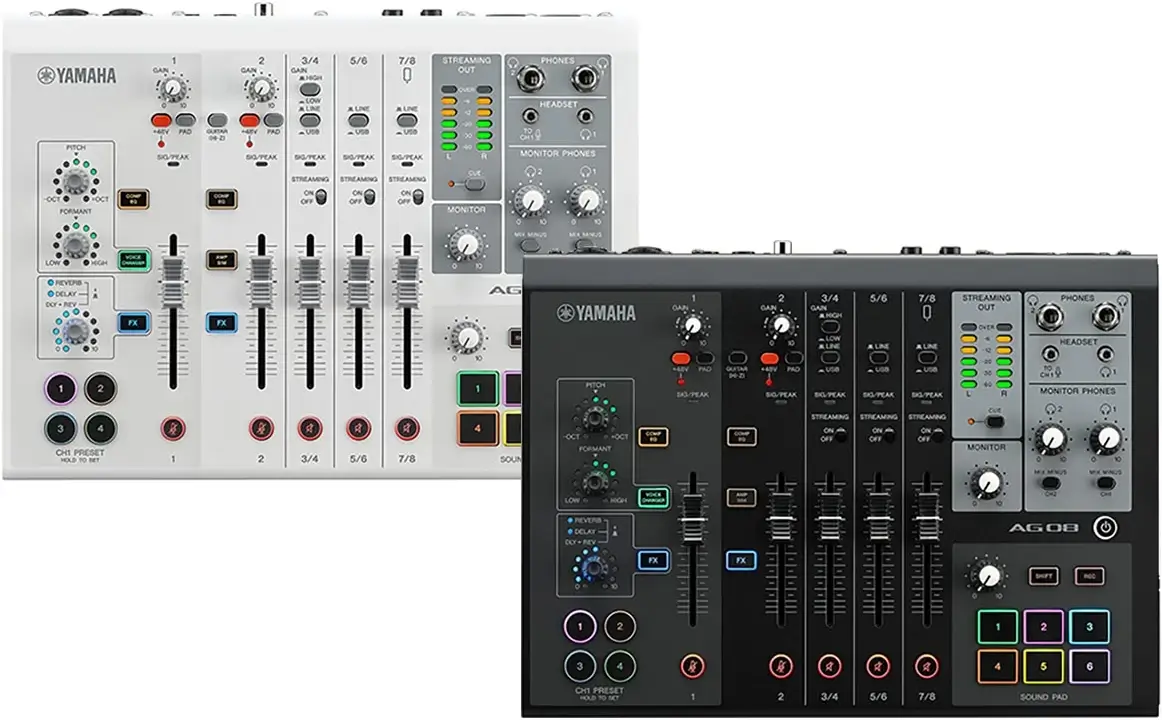Click the Yamaha logo on the white mixer
Screen dimensions: 1162x720
[x=77, y=76]
